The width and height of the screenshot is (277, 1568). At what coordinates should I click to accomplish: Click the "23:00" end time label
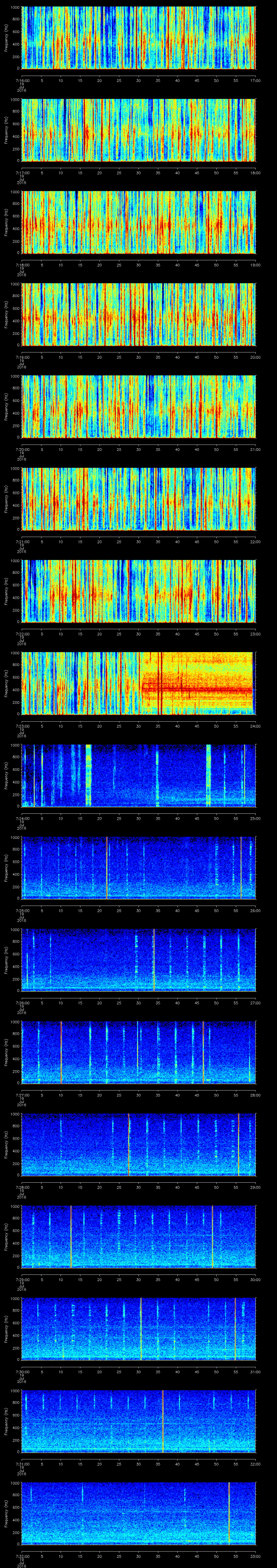(255, 634)
